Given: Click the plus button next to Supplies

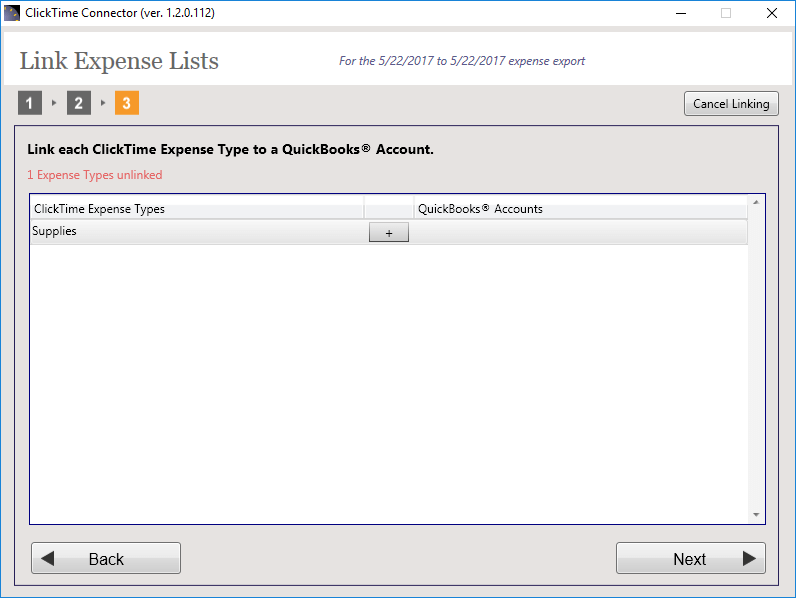Looking at the screenshot, I should [x=388, y=232].
